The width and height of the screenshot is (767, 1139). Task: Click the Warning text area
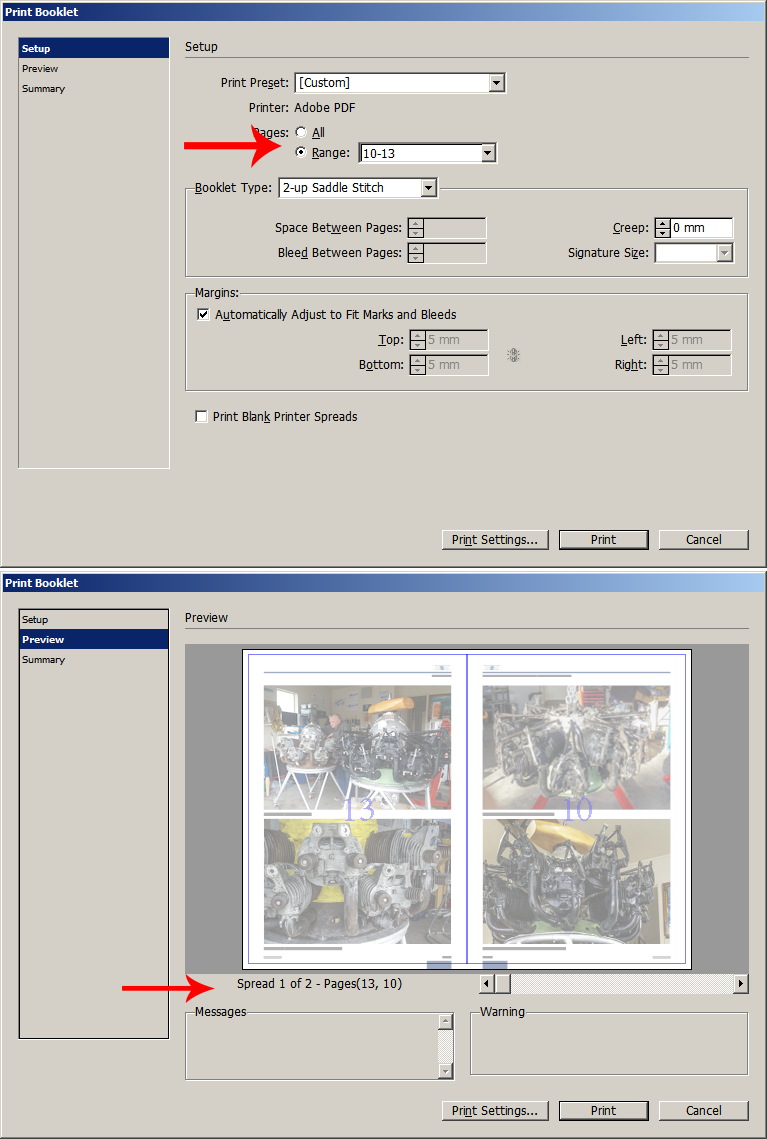[x=609, y=1045]
